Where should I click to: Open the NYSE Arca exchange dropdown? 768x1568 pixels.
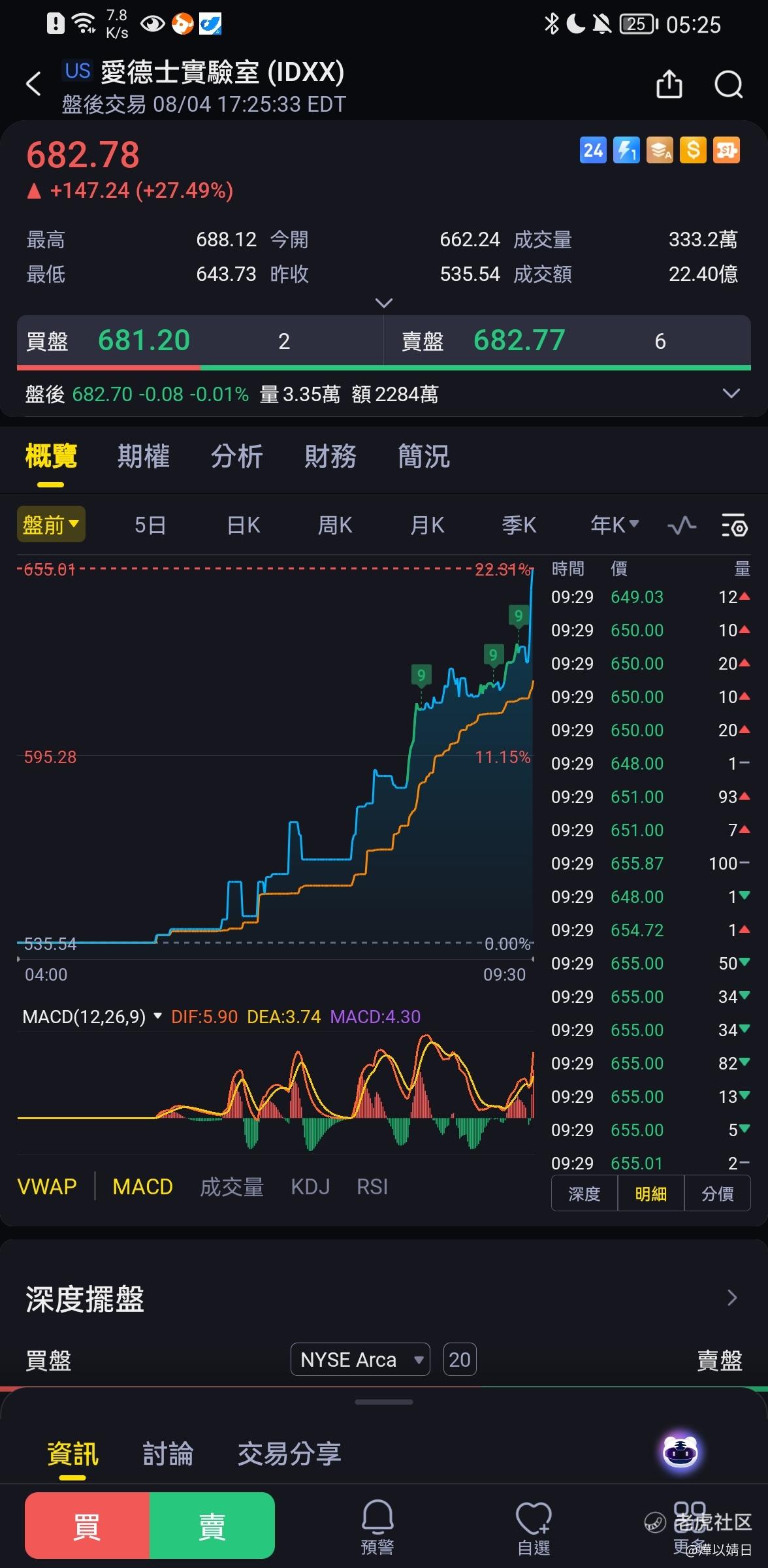[x=360, y=1360]
